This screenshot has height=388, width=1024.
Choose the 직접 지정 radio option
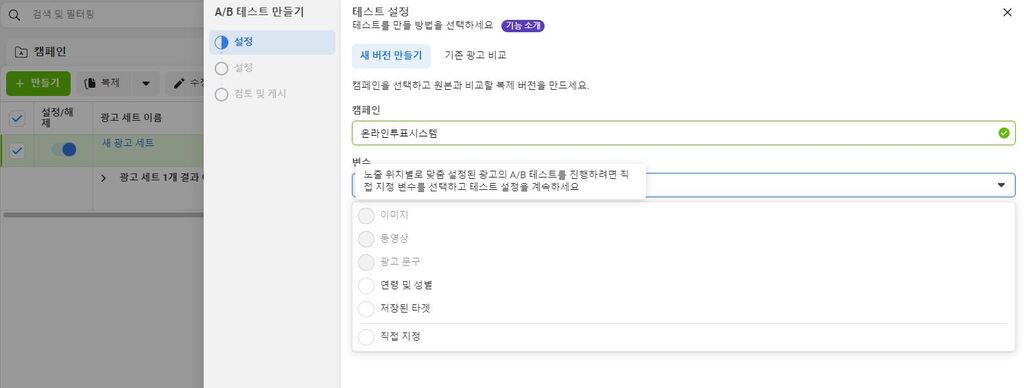pyautogui.click(x=366, y=337)
